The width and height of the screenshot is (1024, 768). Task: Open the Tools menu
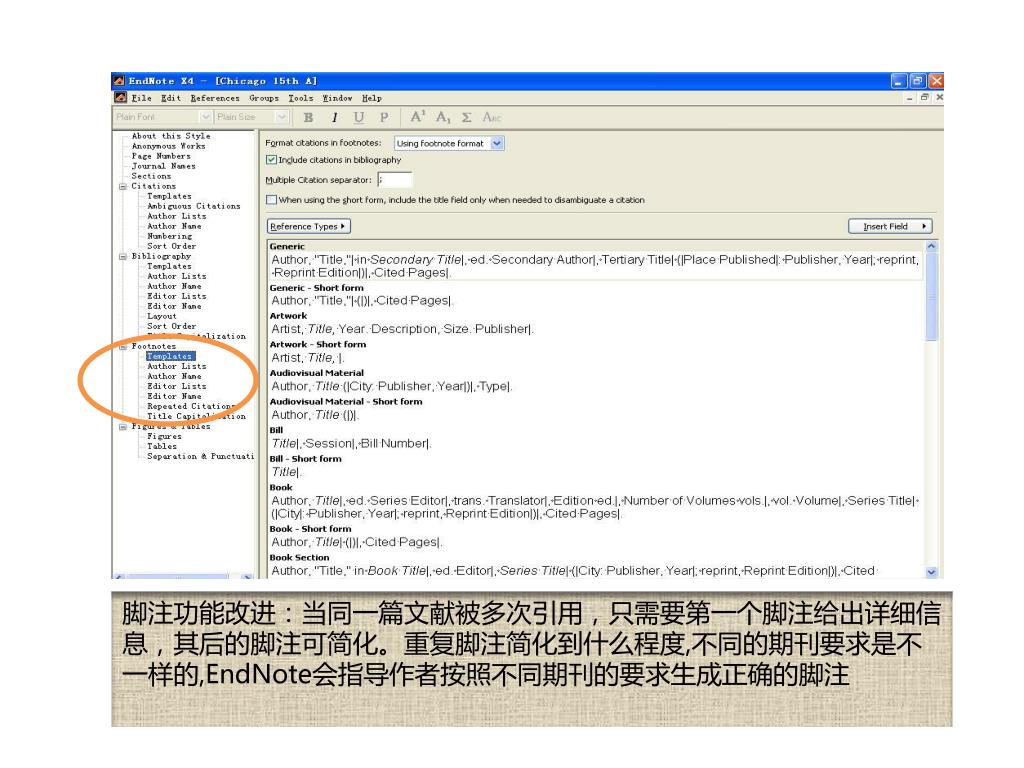click(x=301, y=98)
